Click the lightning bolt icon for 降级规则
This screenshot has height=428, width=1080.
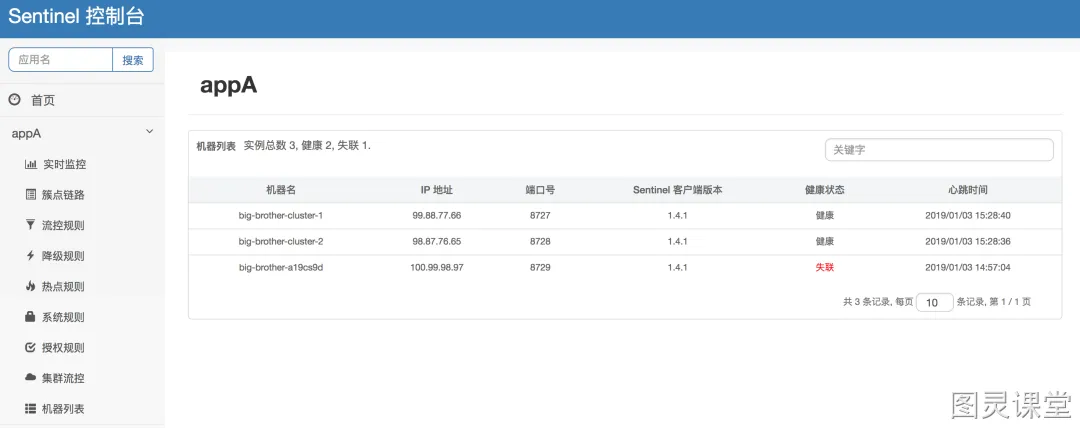[30, 255]
